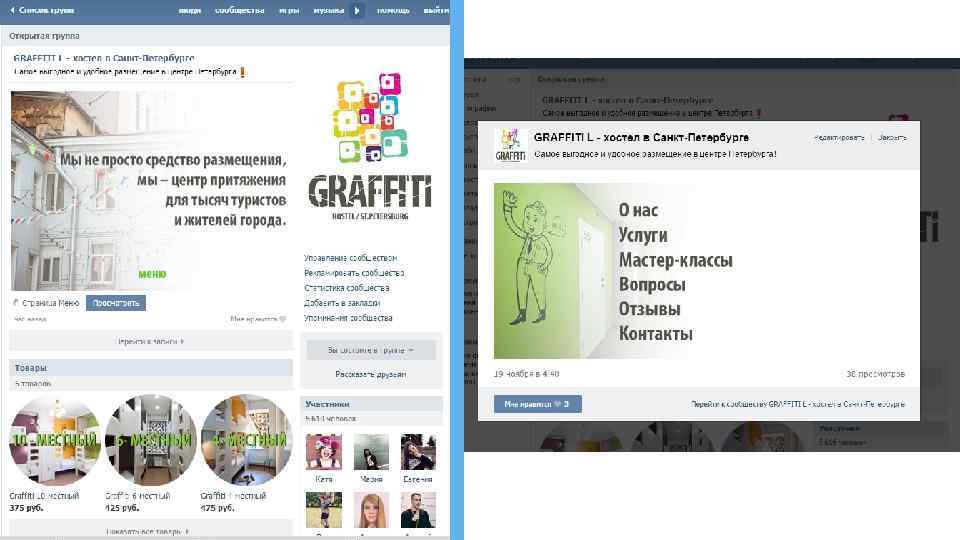The width and height of the screenshot is (960, 540).
Task: Open the 'музыка' top menu item
Action: 329,10
